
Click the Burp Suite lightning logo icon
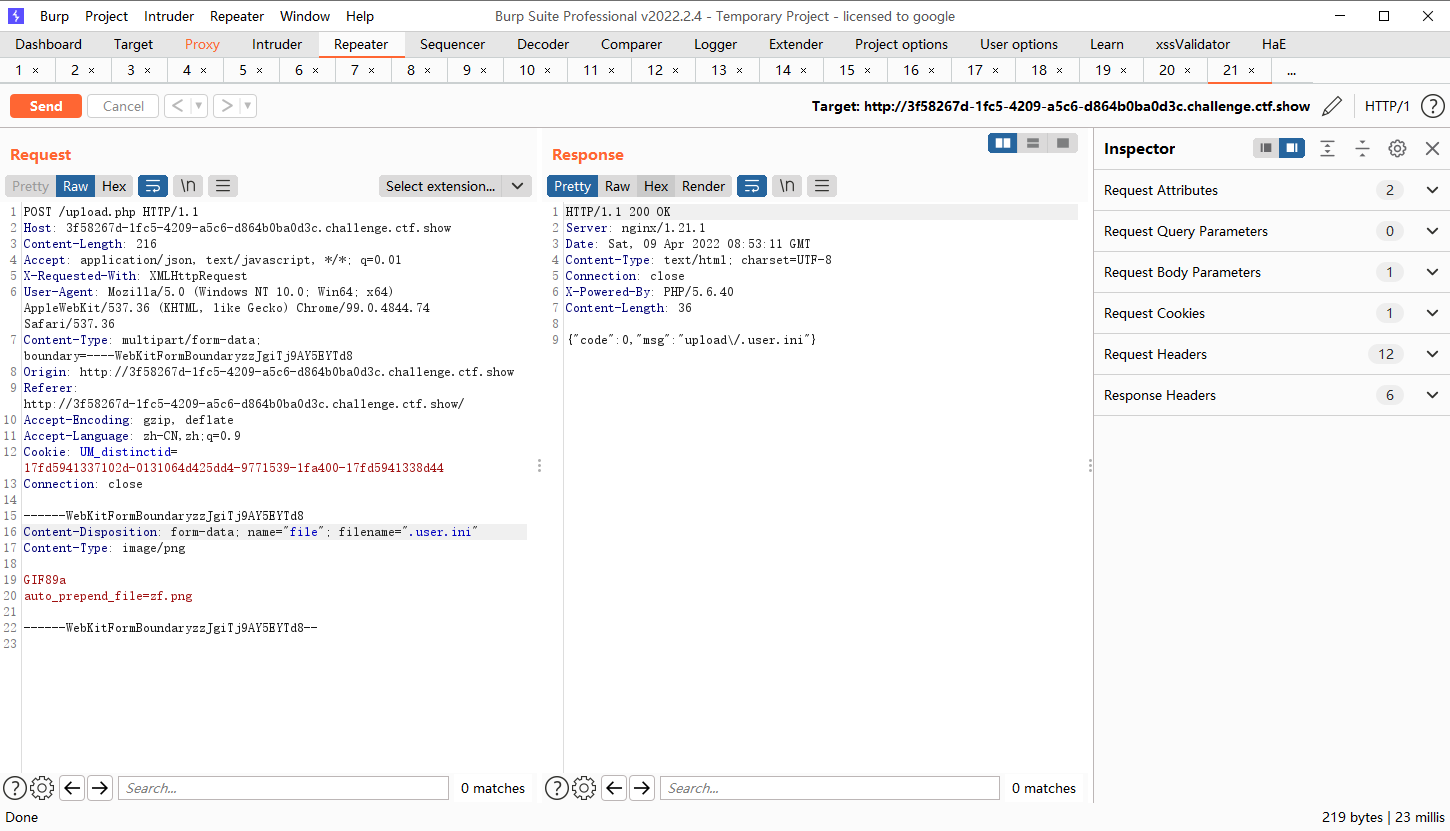16,16
